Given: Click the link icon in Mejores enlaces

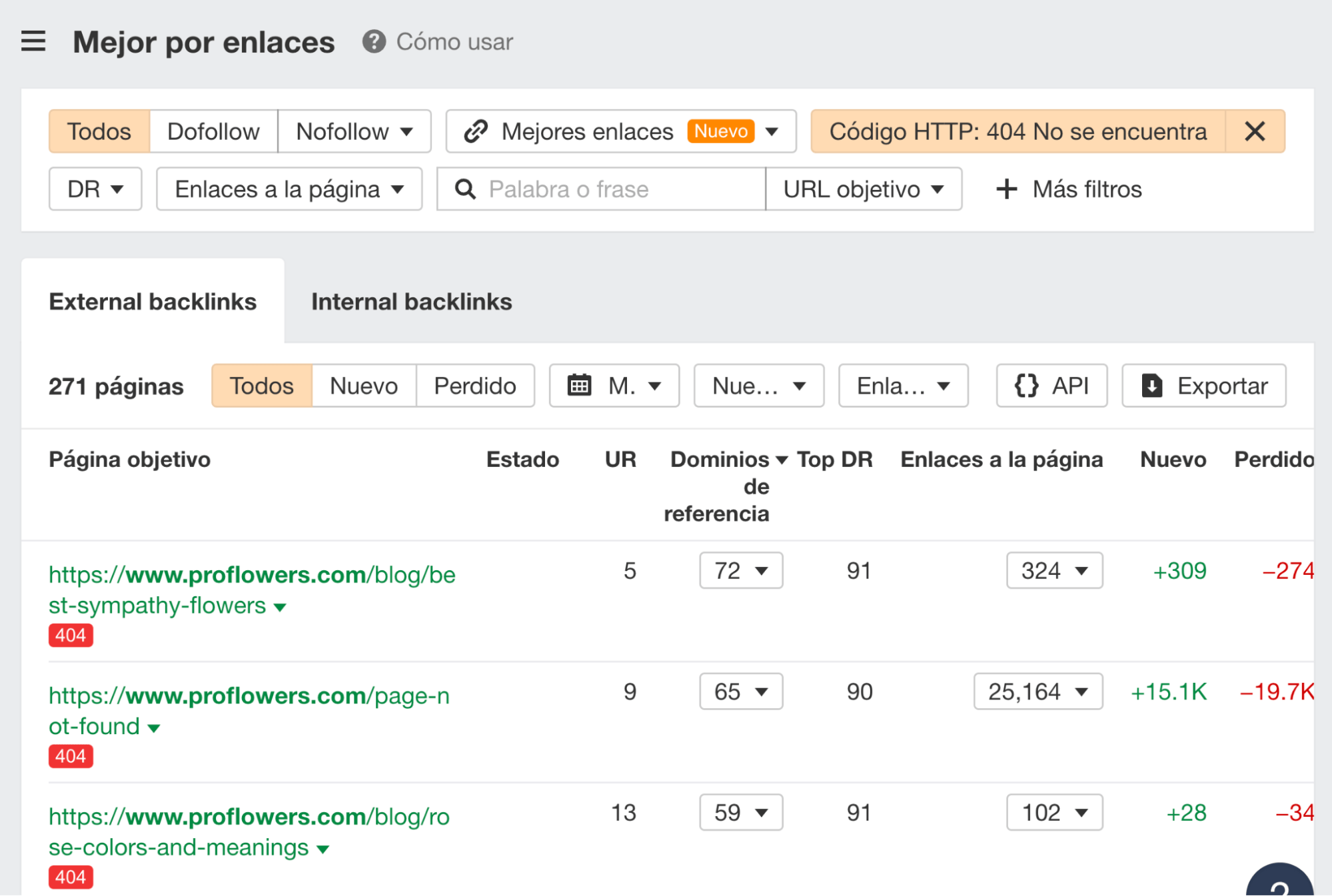Looking at the screenshot, I should 474,131.
